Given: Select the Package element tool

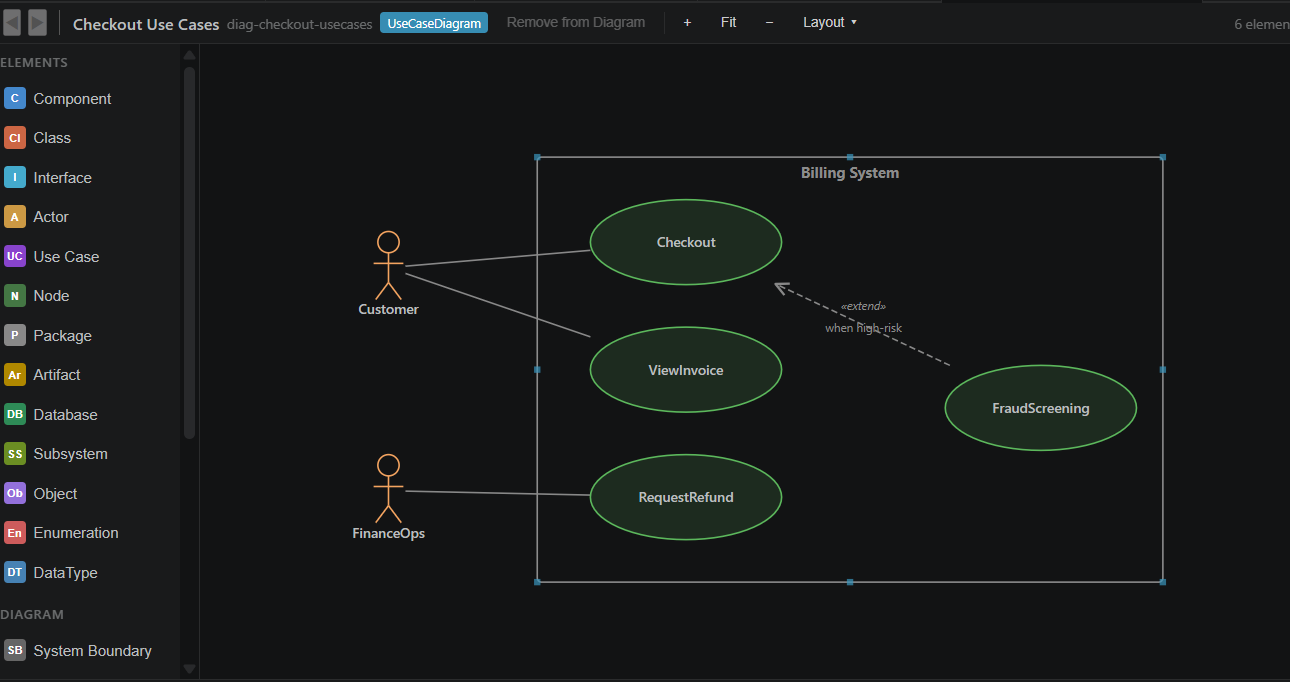Looking at the screenshot, I should pyautogui.click(x=60, y=335).
